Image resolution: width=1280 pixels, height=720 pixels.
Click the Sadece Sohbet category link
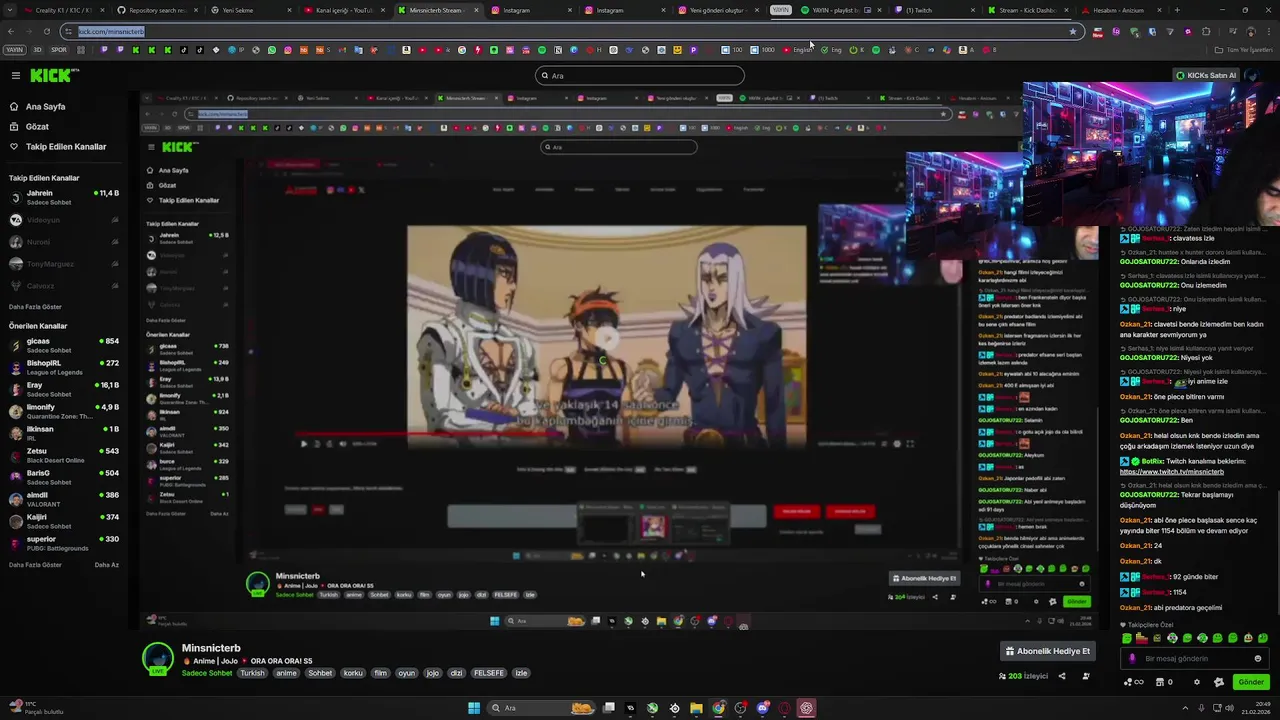[x=207, y=673]
